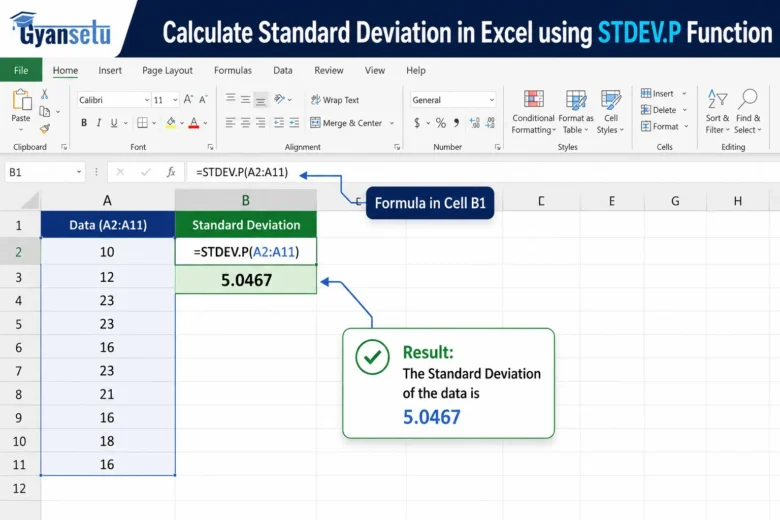This screenshot has width=780, height=520.
Task: Open Format as Table
Action: click(x=576, y=112)
